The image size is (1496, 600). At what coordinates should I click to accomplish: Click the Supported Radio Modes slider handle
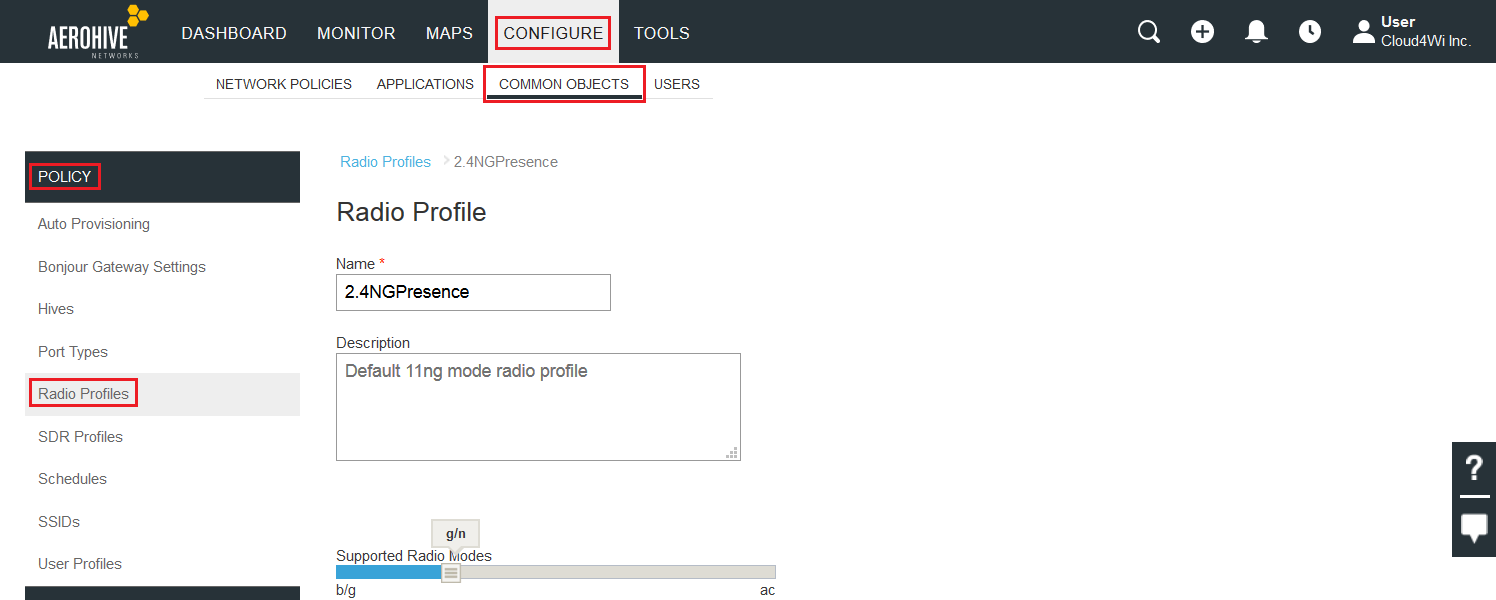[x=451, y=572]
